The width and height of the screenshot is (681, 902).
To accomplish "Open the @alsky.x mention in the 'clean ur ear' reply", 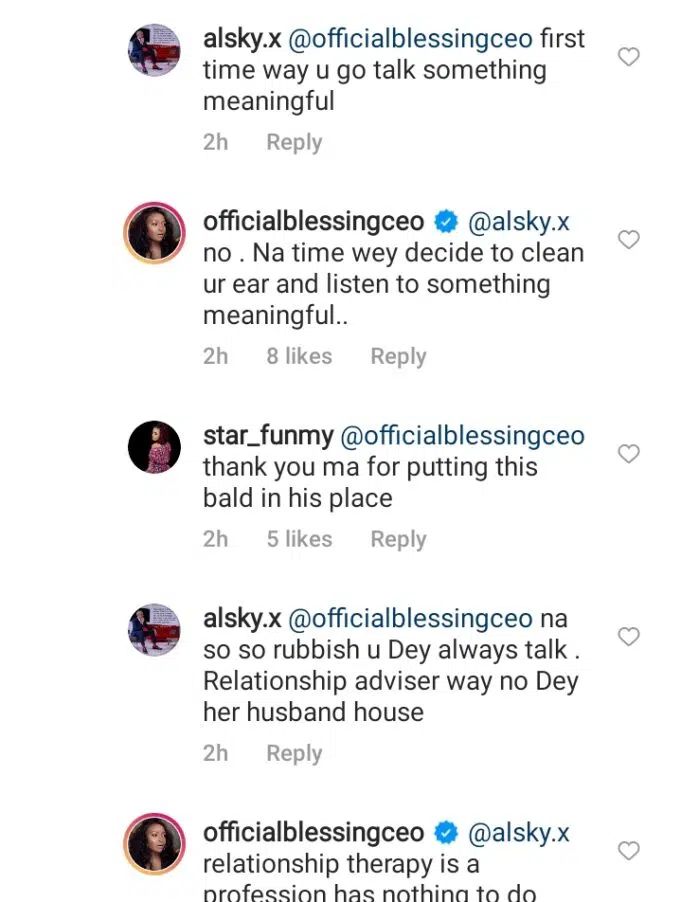I will [x=519, y=222].
